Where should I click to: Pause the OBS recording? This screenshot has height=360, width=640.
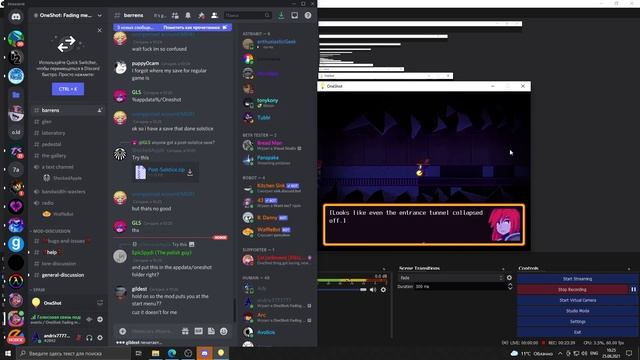click(633, 289)
